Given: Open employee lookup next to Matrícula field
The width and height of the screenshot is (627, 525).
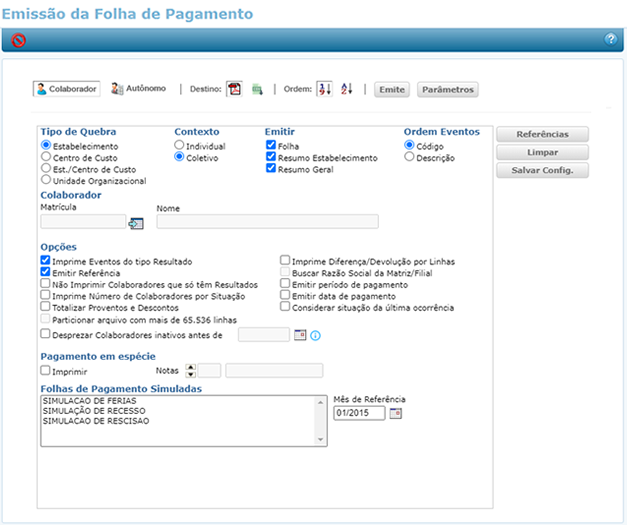Looking at the screenshot, I should 137,223.
